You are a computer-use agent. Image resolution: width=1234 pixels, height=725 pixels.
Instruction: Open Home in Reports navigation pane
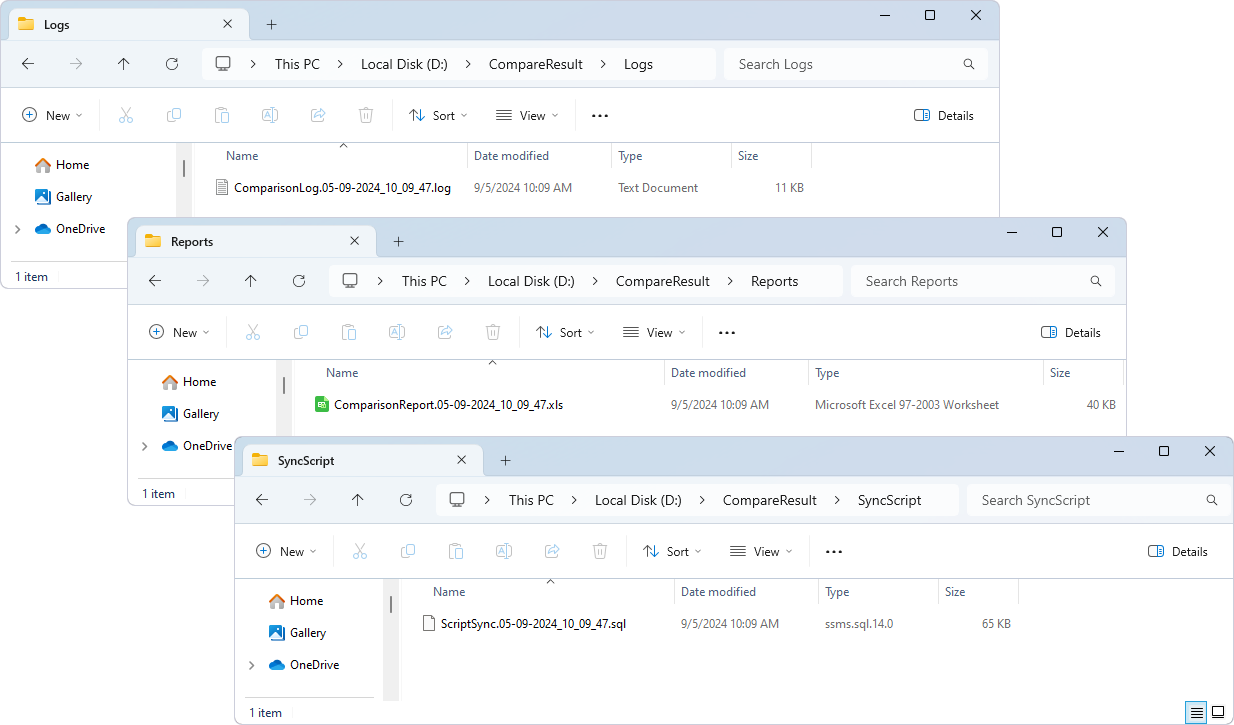coord(189,382)
